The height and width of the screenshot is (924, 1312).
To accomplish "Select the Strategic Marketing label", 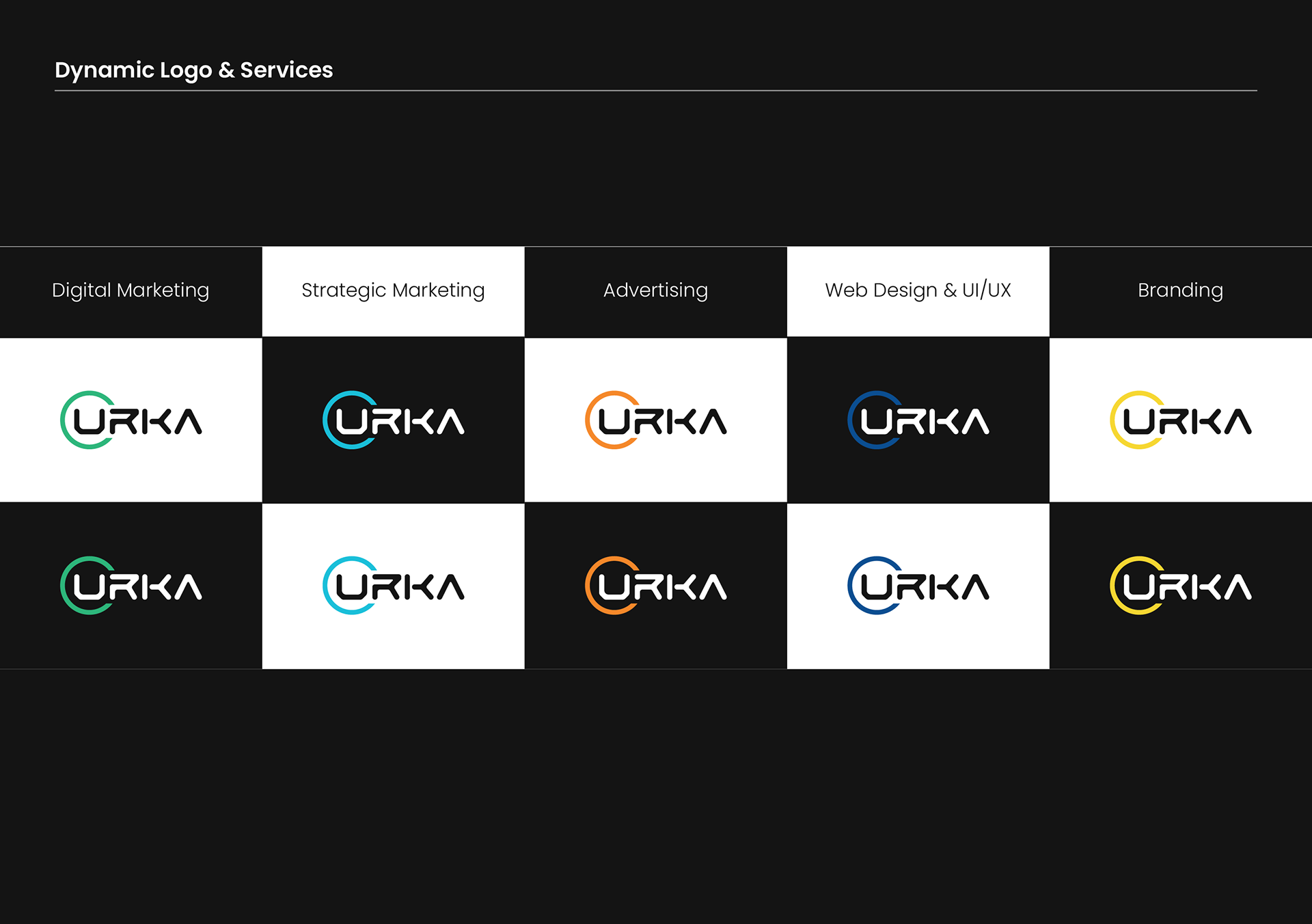I will [x=393, y=290].
